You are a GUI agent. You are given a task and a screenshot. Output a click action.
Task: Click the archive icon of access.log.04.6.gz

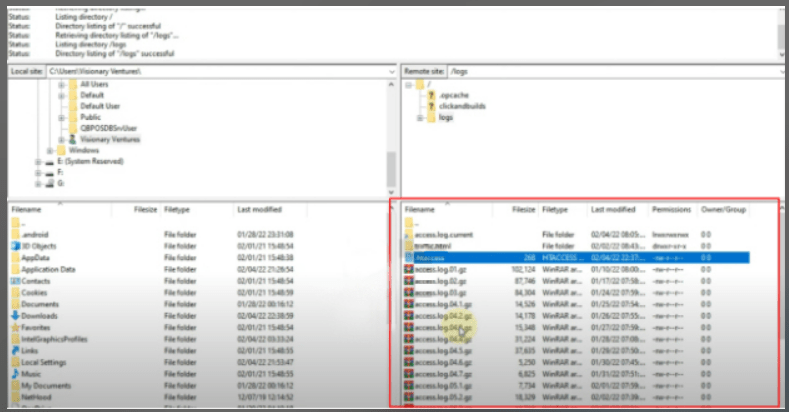409,362
